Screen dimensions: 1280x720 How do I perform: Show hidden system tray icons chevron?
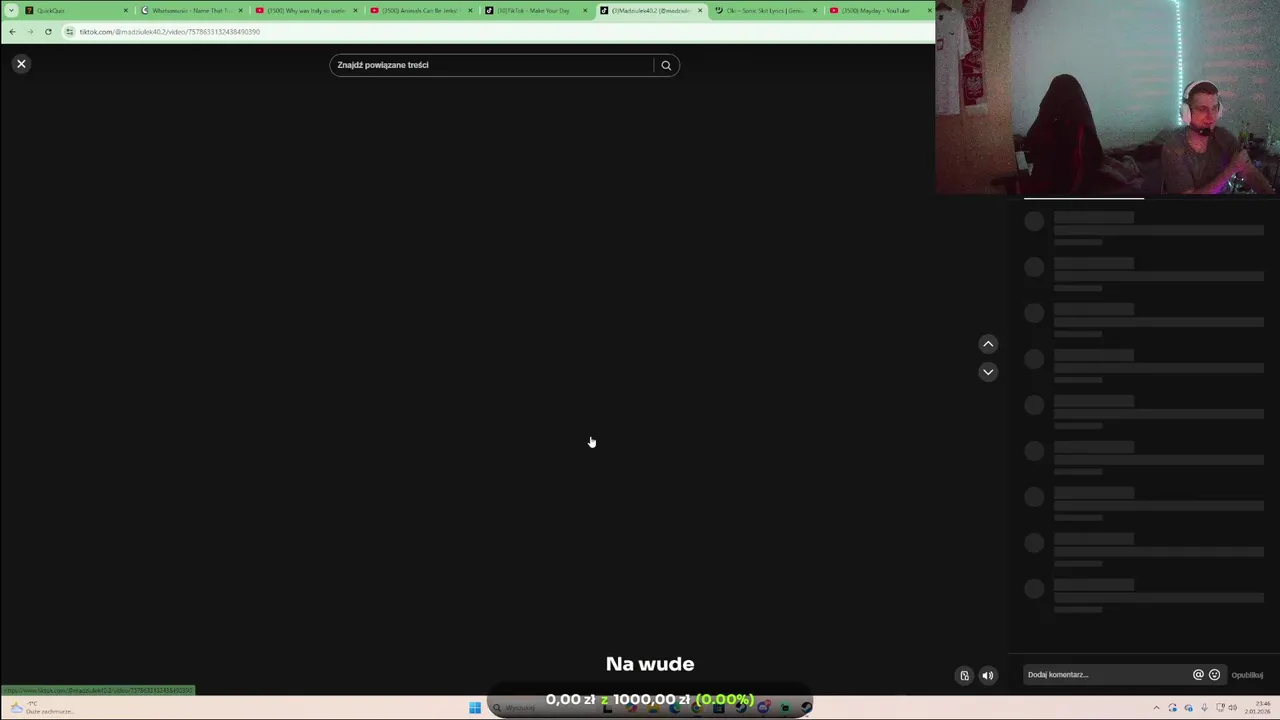pyautogui.click(x=1157, y=708)
